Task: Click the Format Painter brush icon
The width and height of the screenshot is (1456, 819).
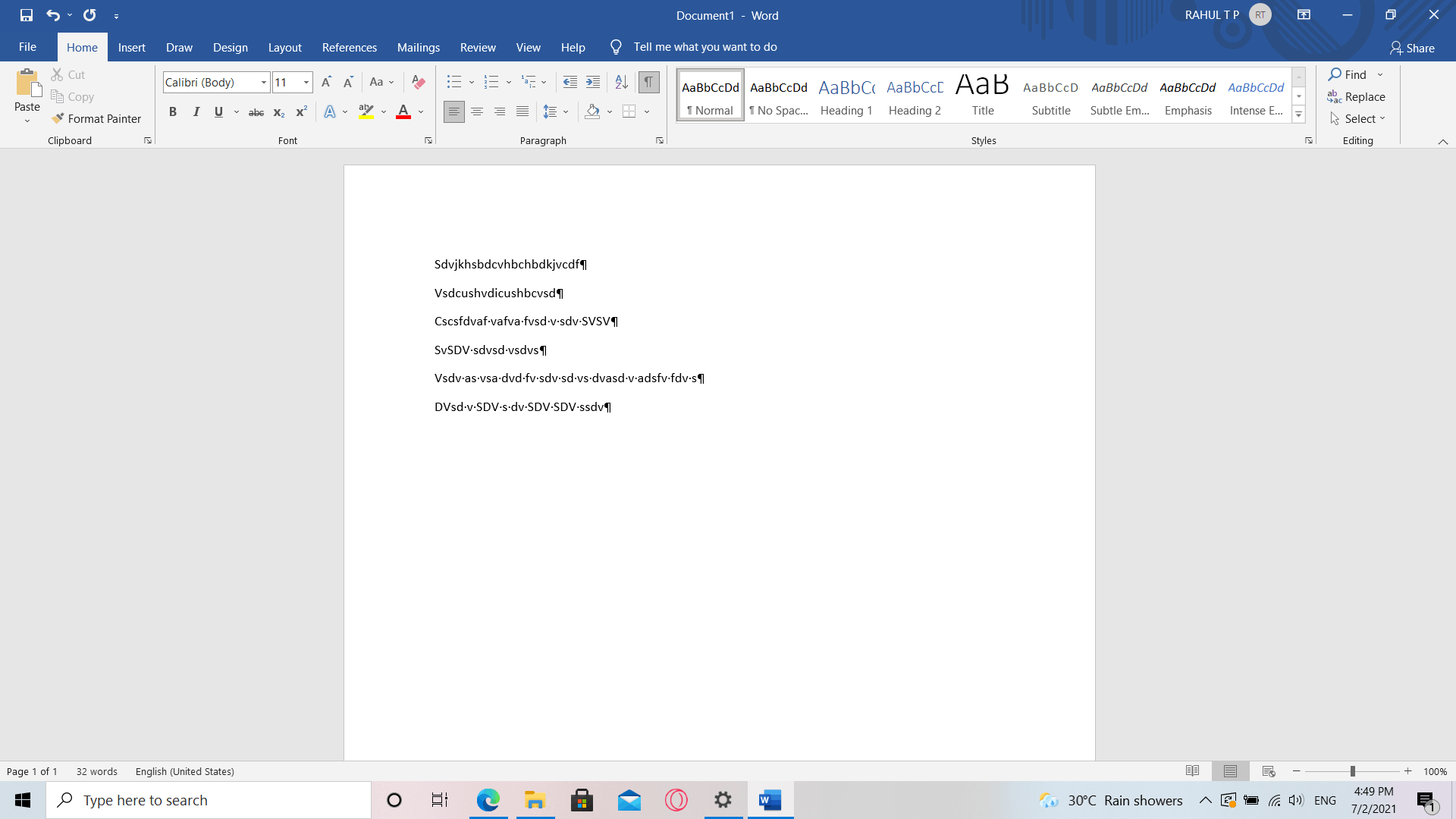Action: coord(58,118)
